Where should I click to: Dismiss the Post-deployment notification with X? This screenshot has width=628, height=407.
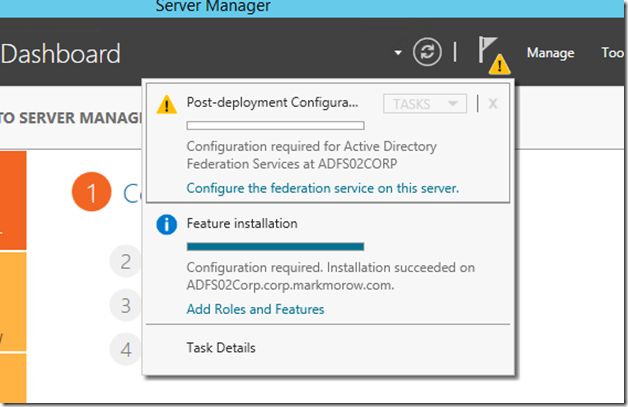click(493, 104)
